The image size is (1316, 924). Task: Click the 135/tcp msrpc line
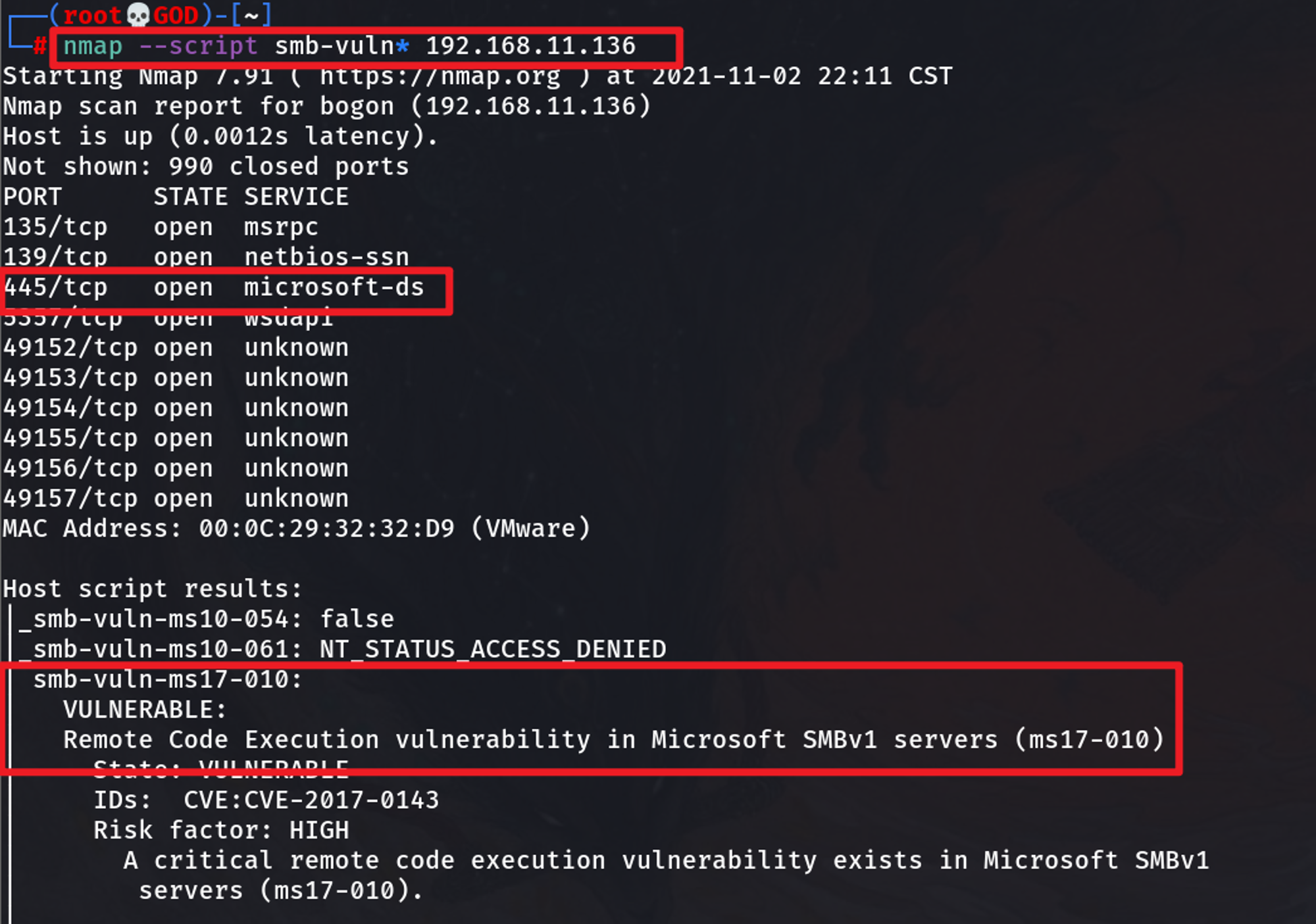pos(161,227)
